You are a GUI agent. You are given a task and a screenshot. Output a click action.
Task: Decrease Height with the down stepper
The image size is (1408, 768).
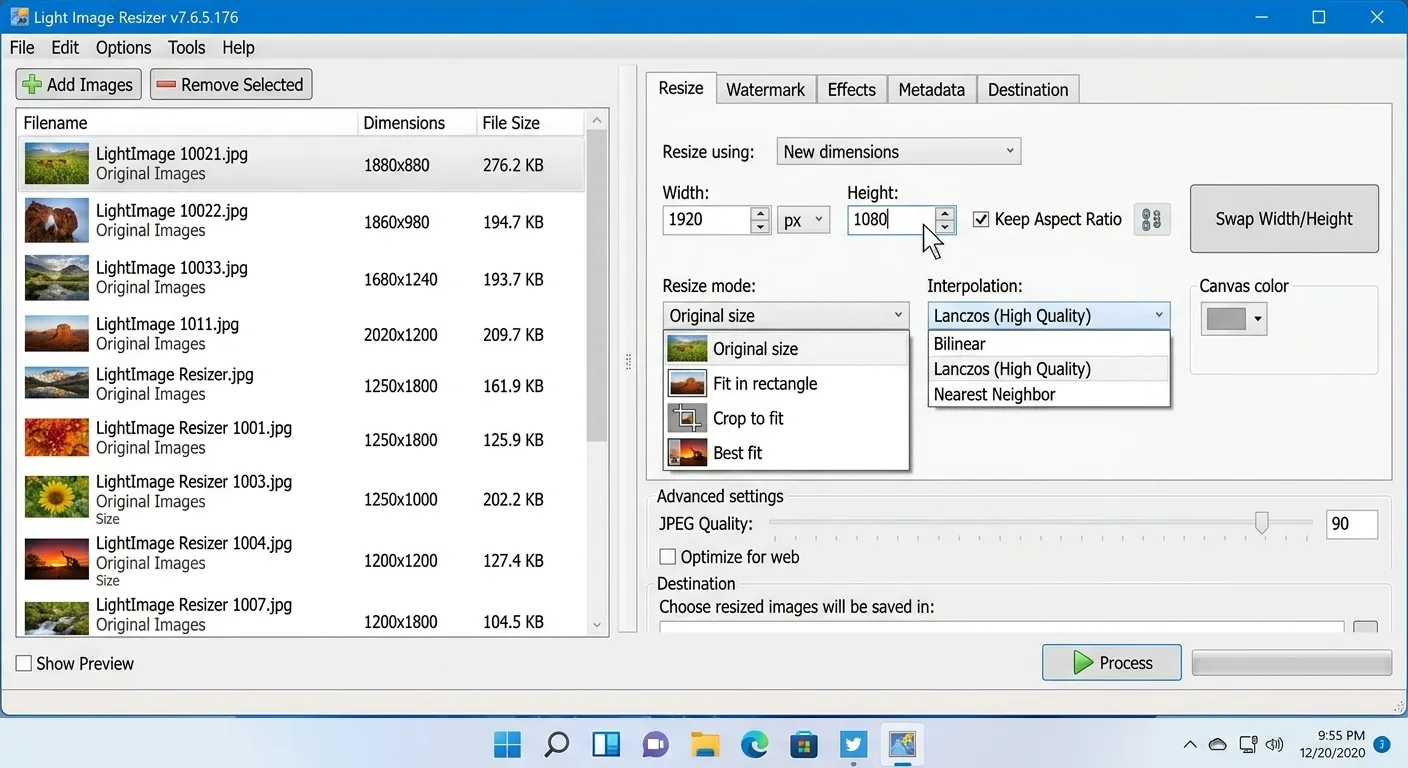(945, 227)
